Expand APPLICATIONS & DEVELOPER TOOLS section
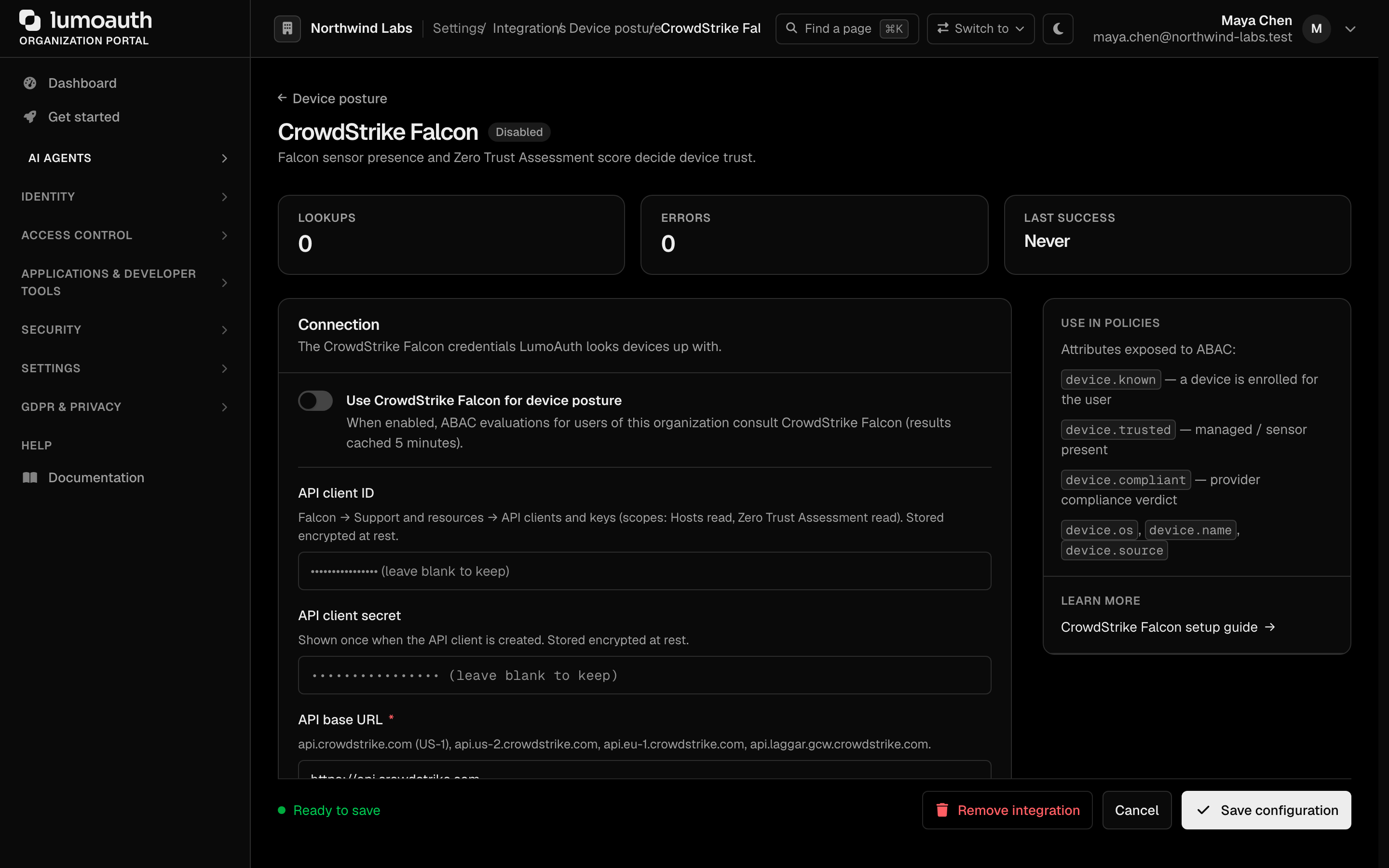Screen dimensions: 1389x868 pyautogui.click(x=125, y=283)
